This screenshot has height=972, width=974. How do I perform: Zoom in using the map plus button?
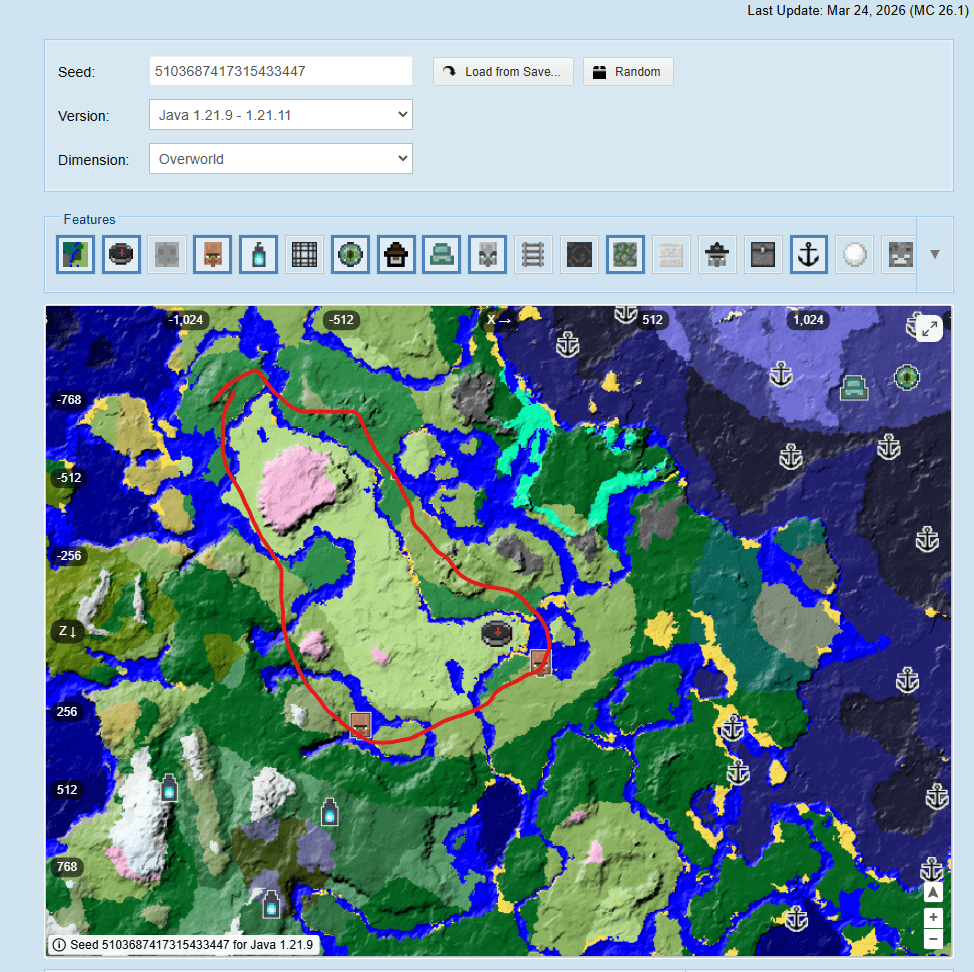coord(933,917)
